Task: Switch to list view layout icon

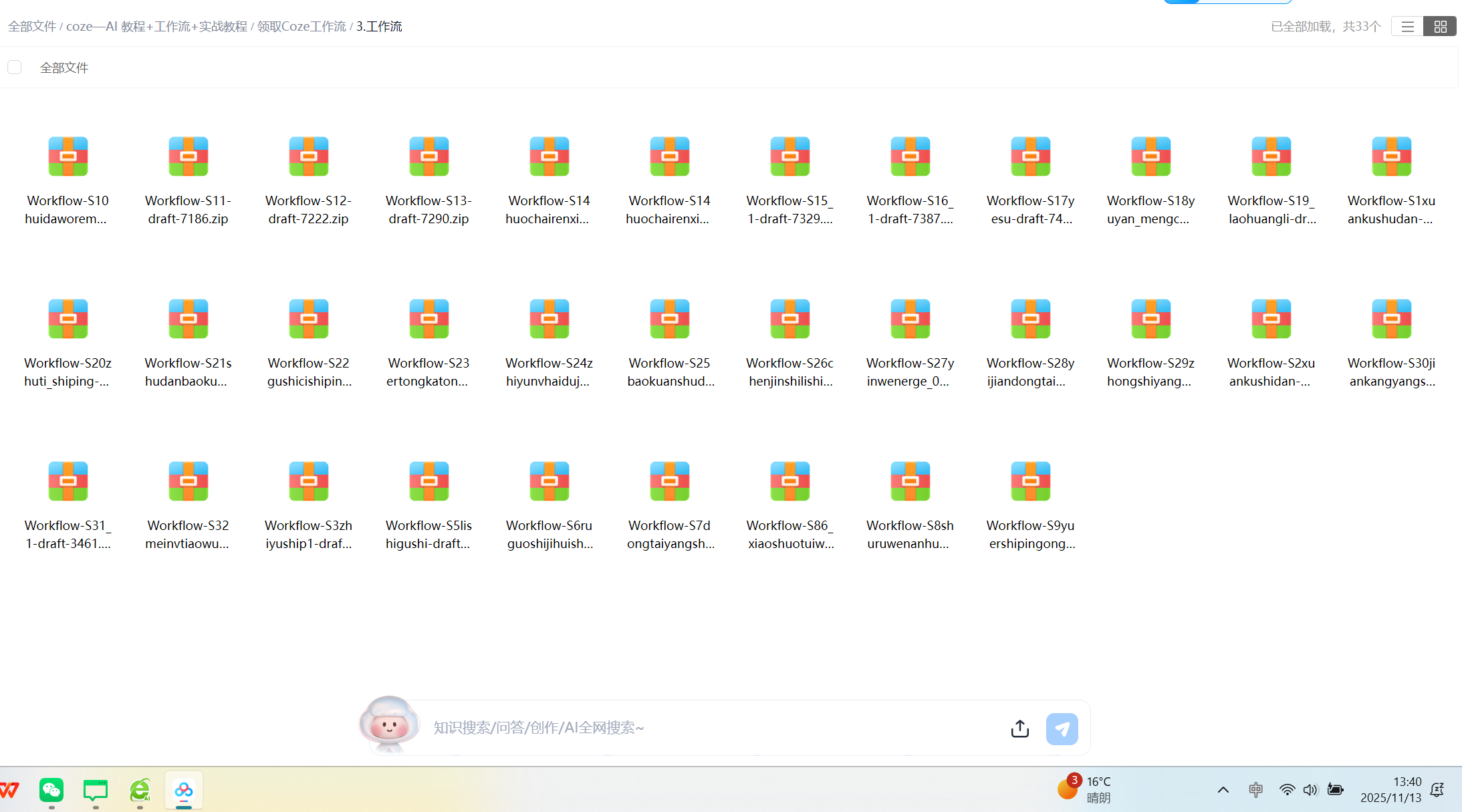Action: pyautogui.click(x=1407, y=27)
